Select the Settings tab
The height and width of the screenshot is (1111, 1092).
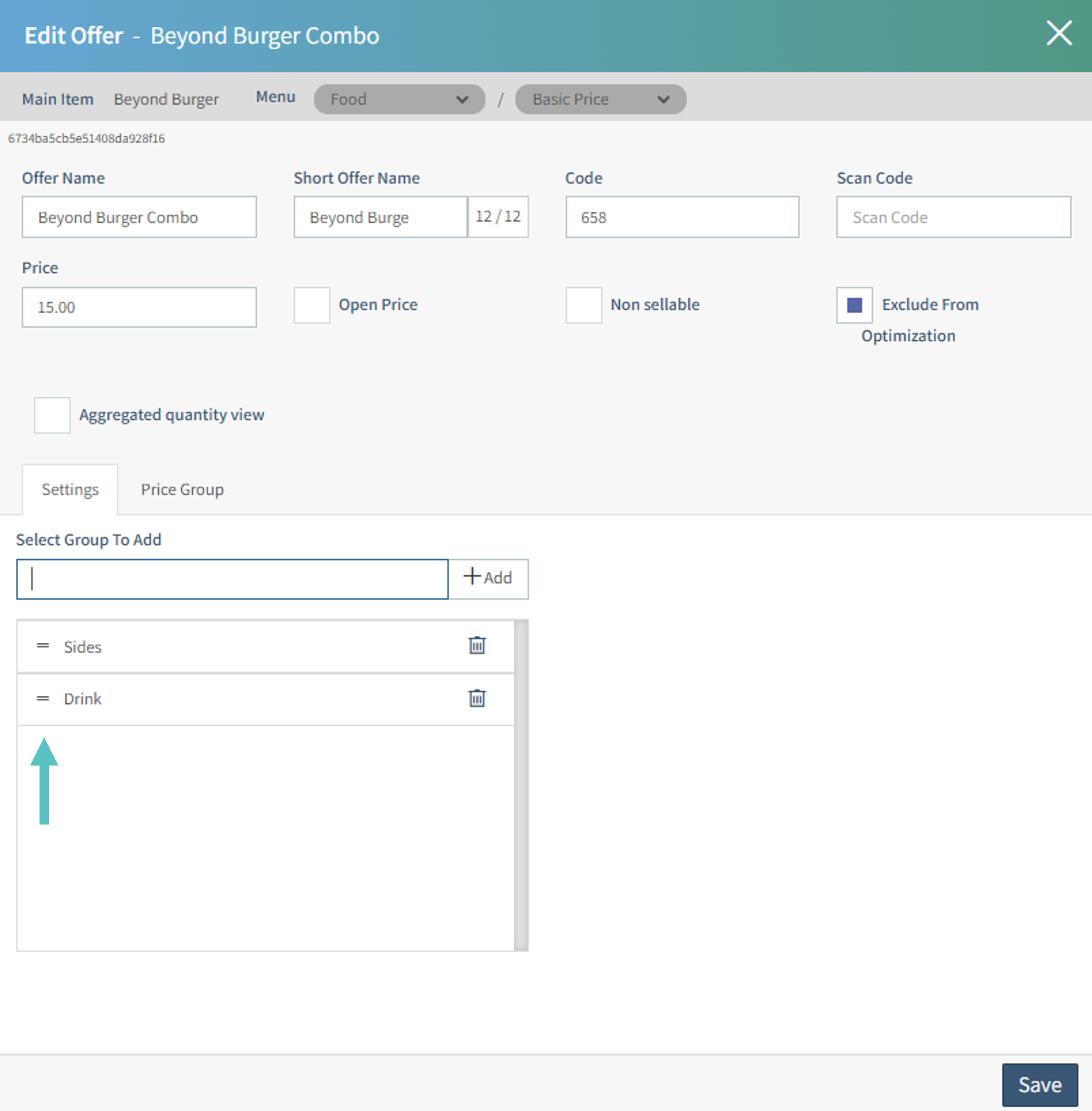pyautogui.click(x=70, y=490)
